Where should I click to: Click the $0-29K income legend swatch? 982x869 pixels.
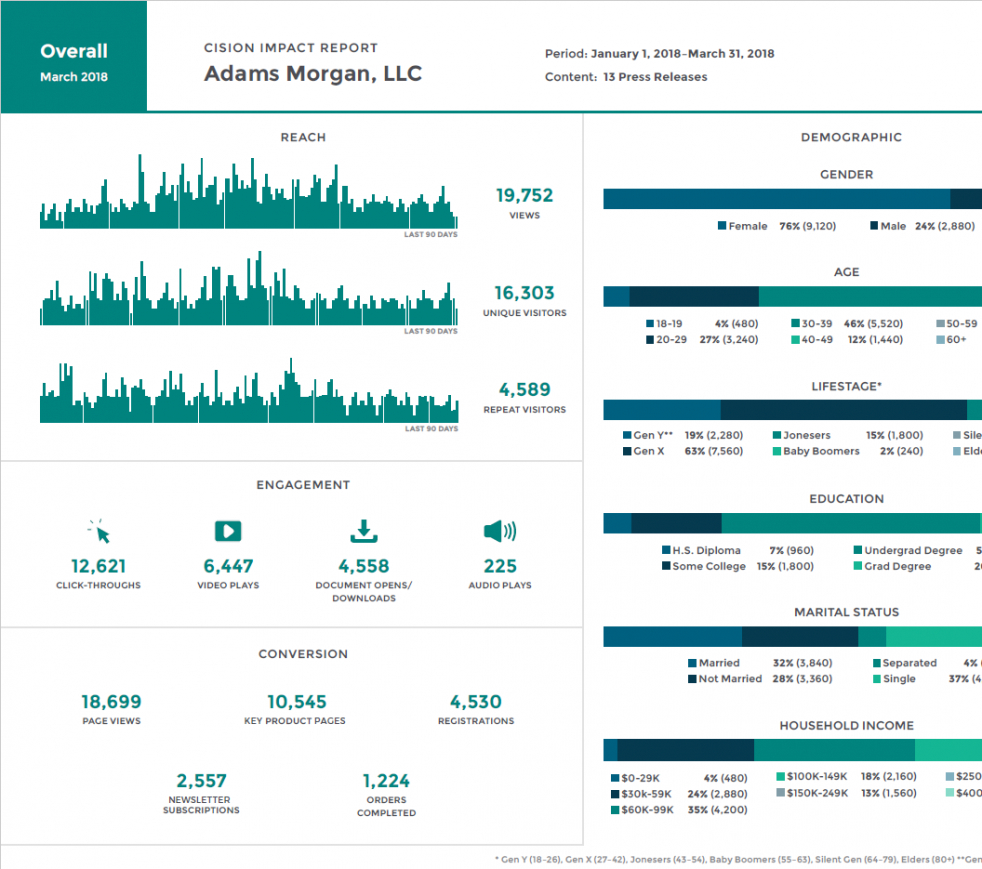click(615, 778)
